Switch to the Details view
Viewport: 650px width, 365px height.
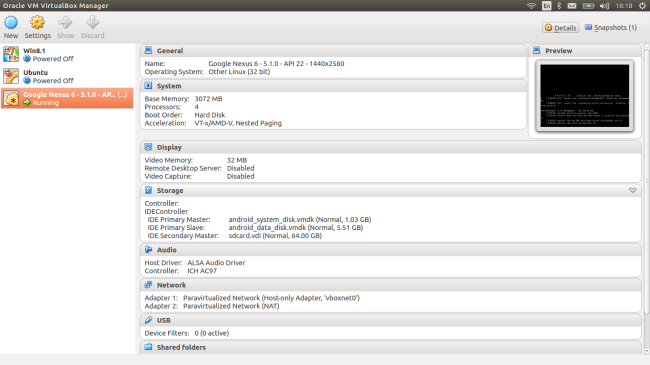pos(560,28)
